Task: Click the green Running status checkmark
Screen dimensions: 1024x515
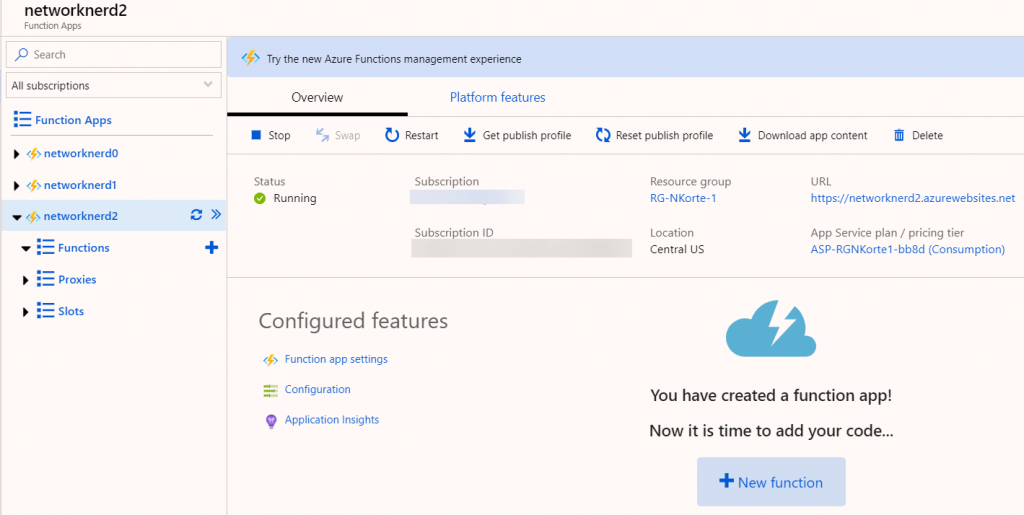Action: [x=260, y=198]
